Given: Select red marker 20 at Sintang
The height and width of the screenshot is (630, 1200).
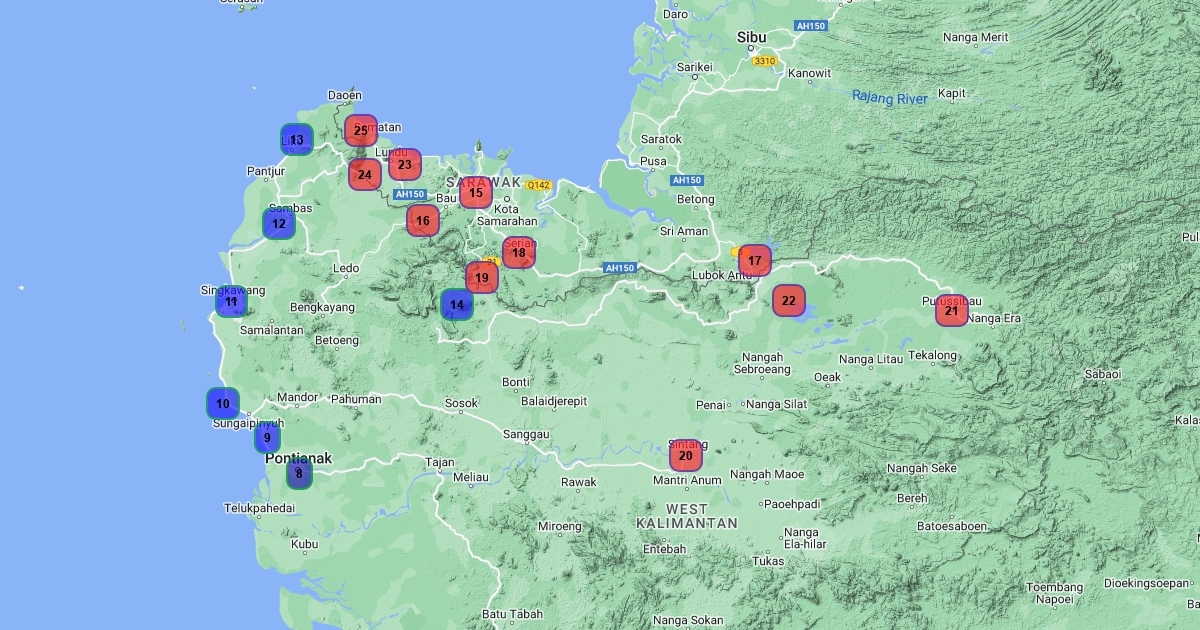Looking at the screenshot, I should point(685,456).
